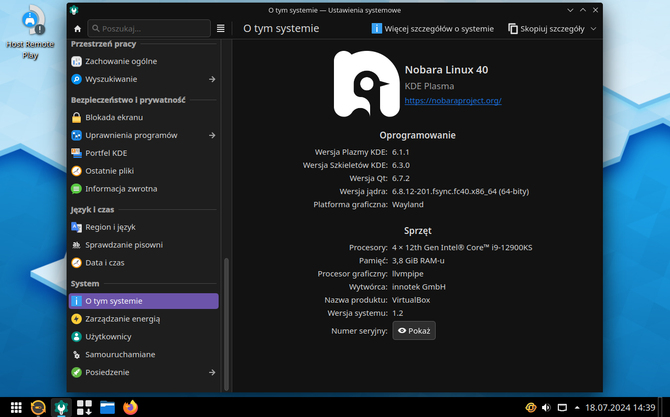Click the Nobara Linux 40 heading
The image size is (670, 417).
pos(446,70)
